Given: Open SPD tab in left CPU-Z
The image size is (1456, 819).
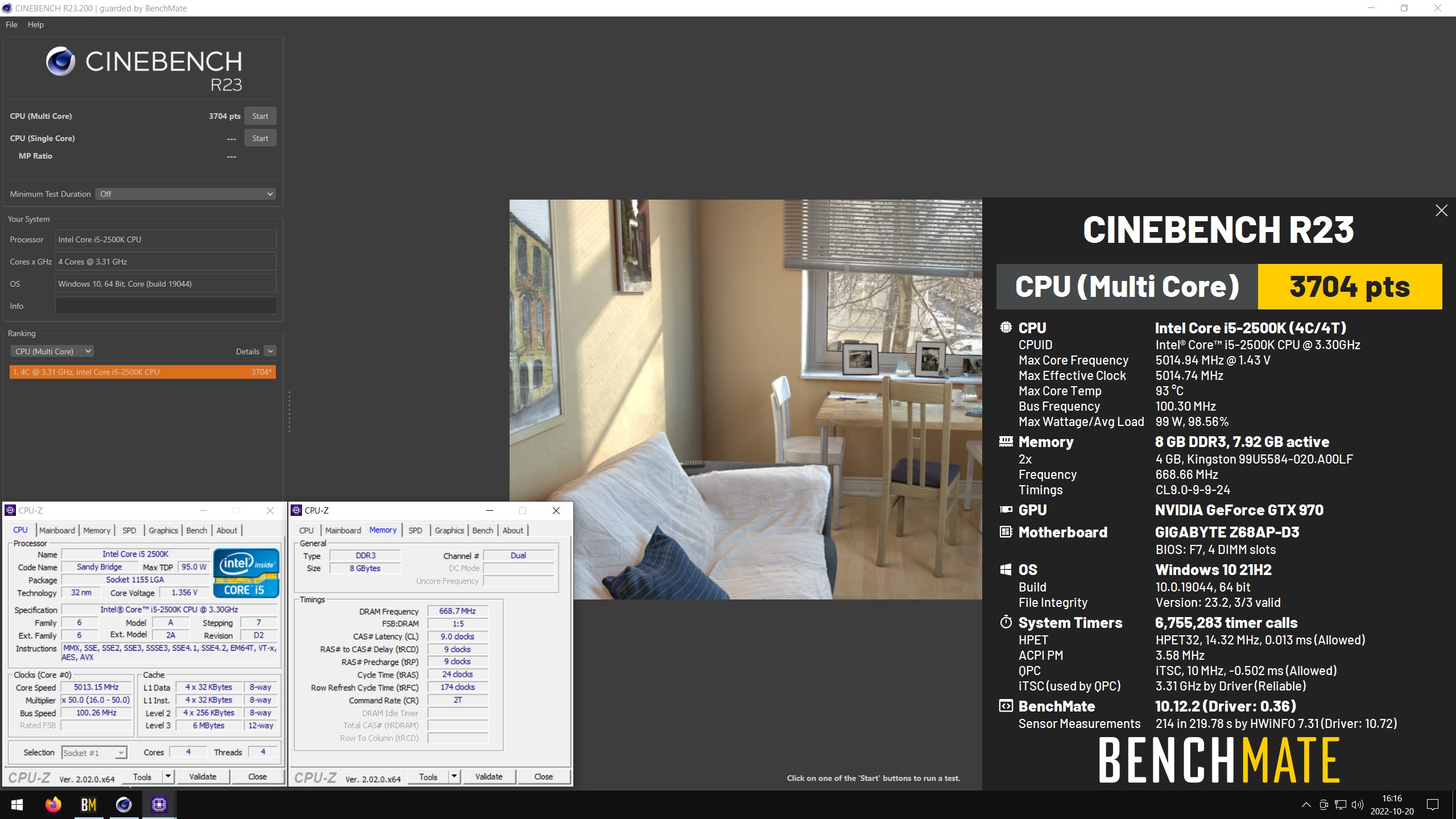Looking at the screenshot, I should [x=129, y=530].
